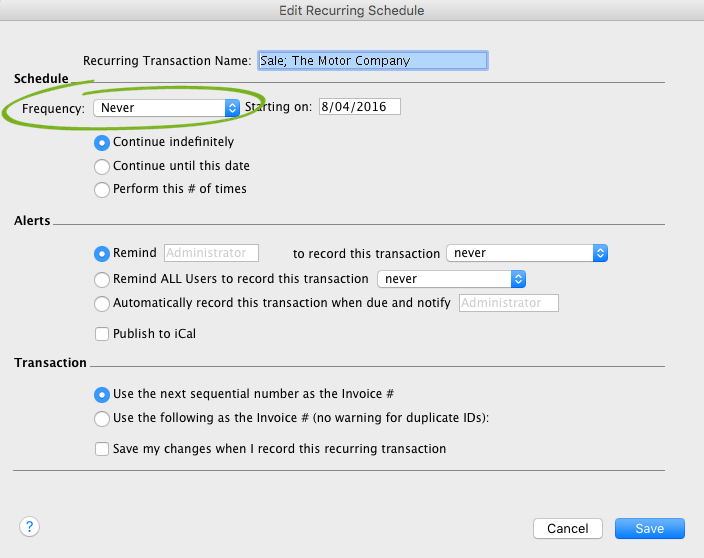Tick Save my changes when recording checkbox
Screen dimensions: 704x558
pos(102,450)
